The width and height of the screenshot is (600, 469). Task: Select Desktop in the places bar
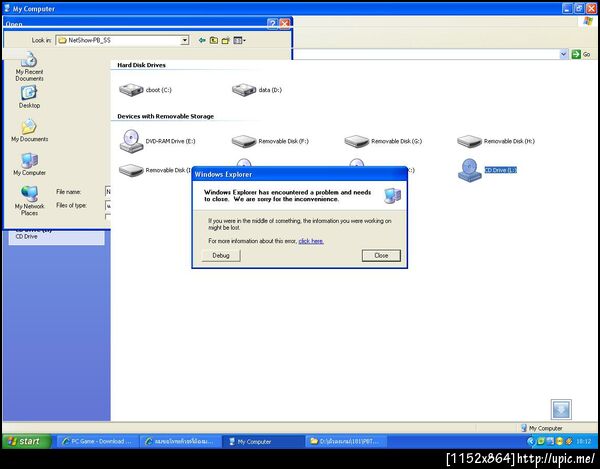pos(29,97)
